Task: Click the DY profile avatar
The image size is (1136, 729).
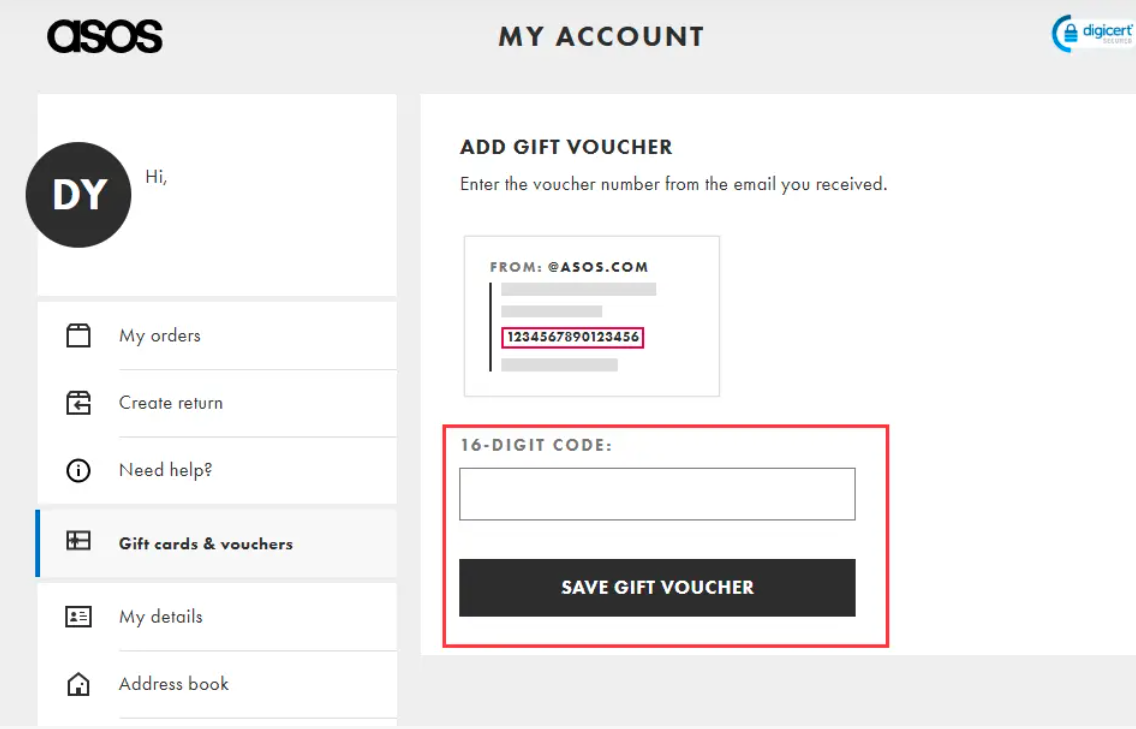Action: tap(78, 195)
